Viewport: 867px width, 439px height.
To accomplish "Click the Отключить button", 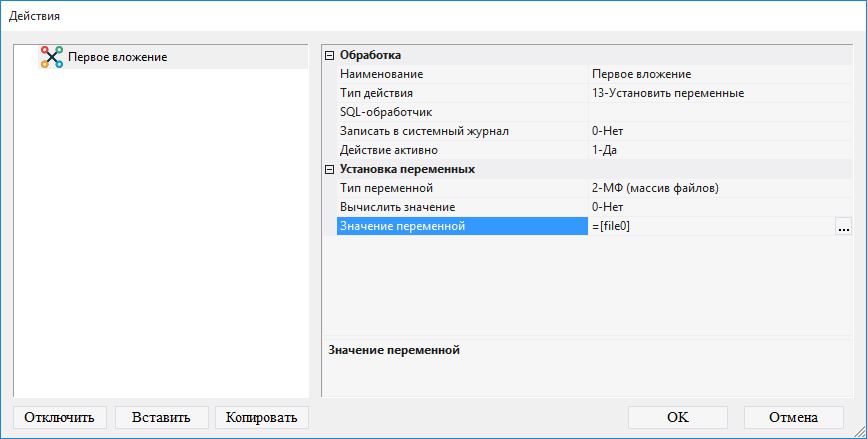I will (x=59, y=417).
